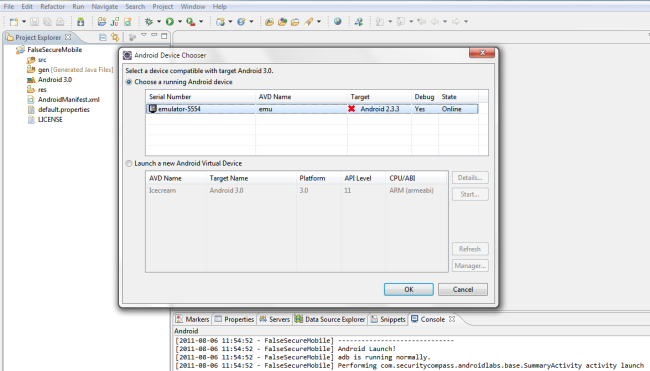Click OK in Android Device Chooser
The image size is (650, 371).
pos(409,289)
